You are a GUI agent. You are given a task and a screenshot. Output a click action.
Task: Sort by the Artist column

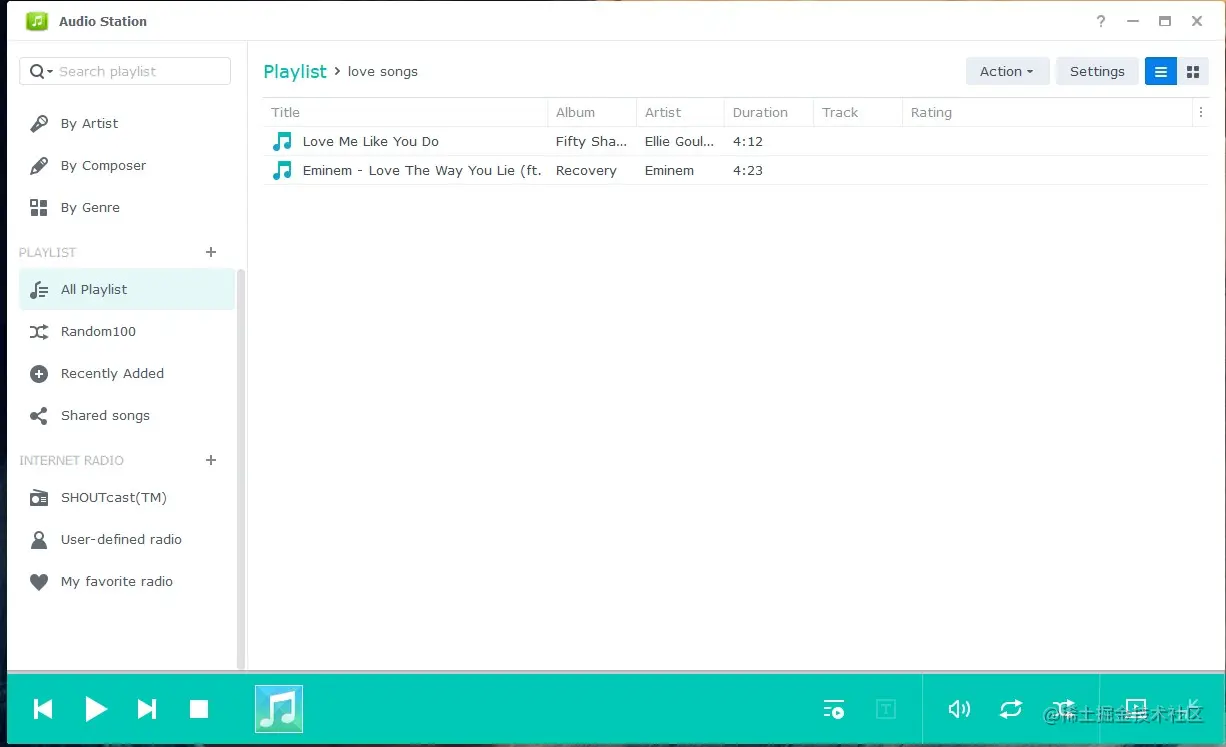[x=680, y=112]
